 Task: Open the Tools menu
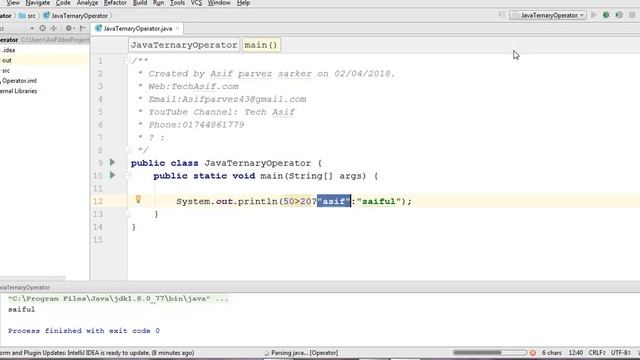click(177, 3)
